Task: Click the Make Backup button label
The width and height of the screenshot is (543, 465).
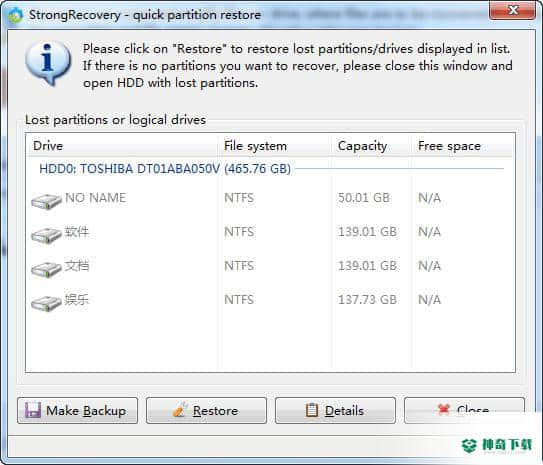Action: 86,411
